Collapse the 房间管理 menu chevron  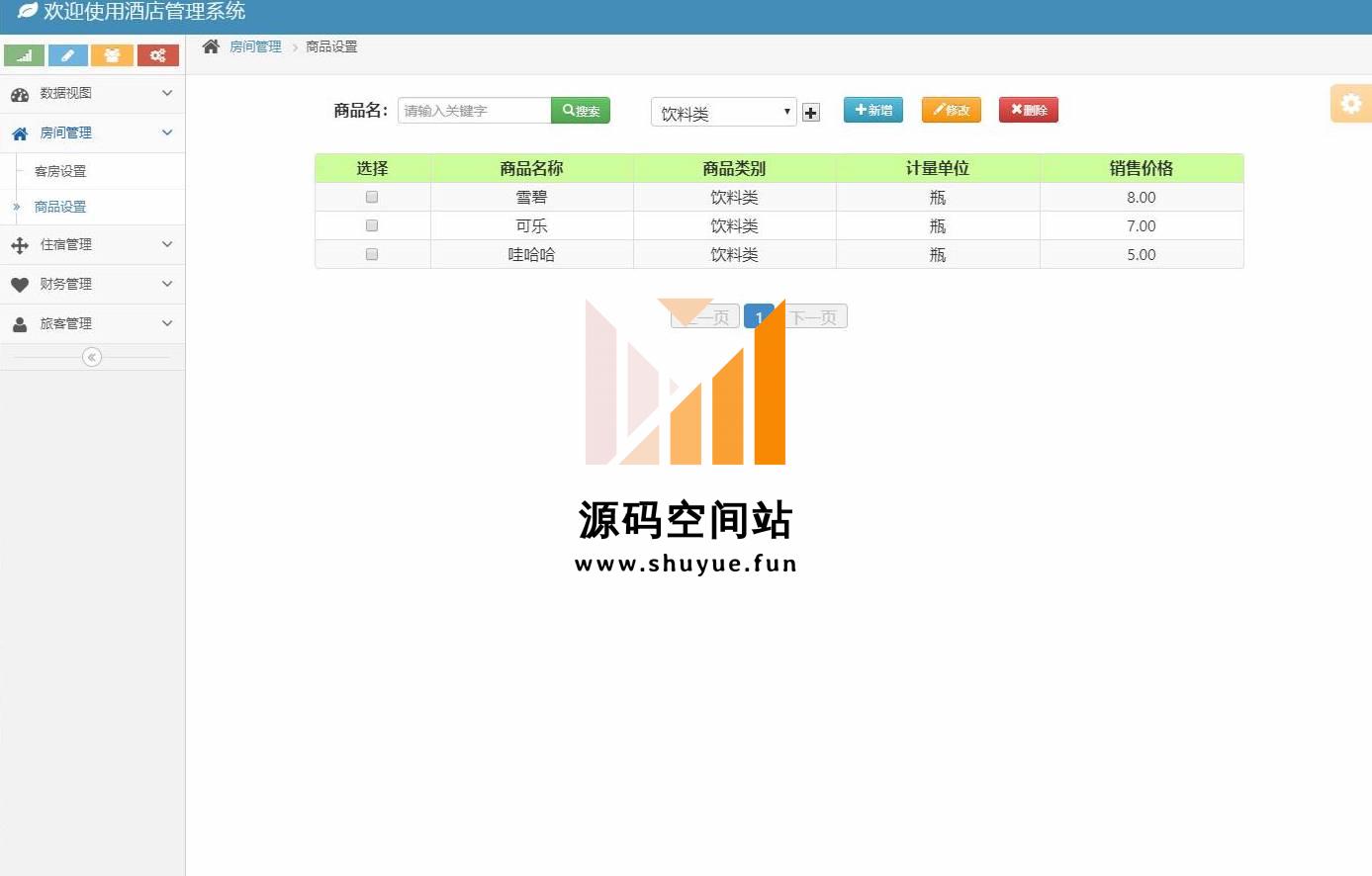[167, 132]
